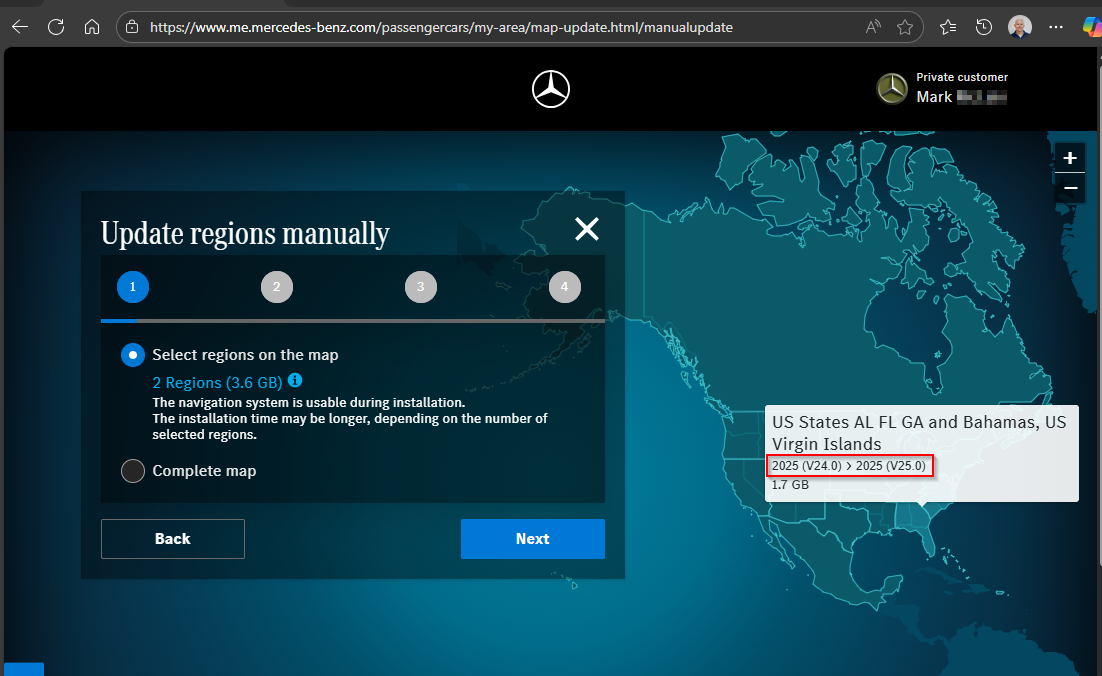Click the Back button
This screenshot has width=1102, height=676.
[173, 539]
